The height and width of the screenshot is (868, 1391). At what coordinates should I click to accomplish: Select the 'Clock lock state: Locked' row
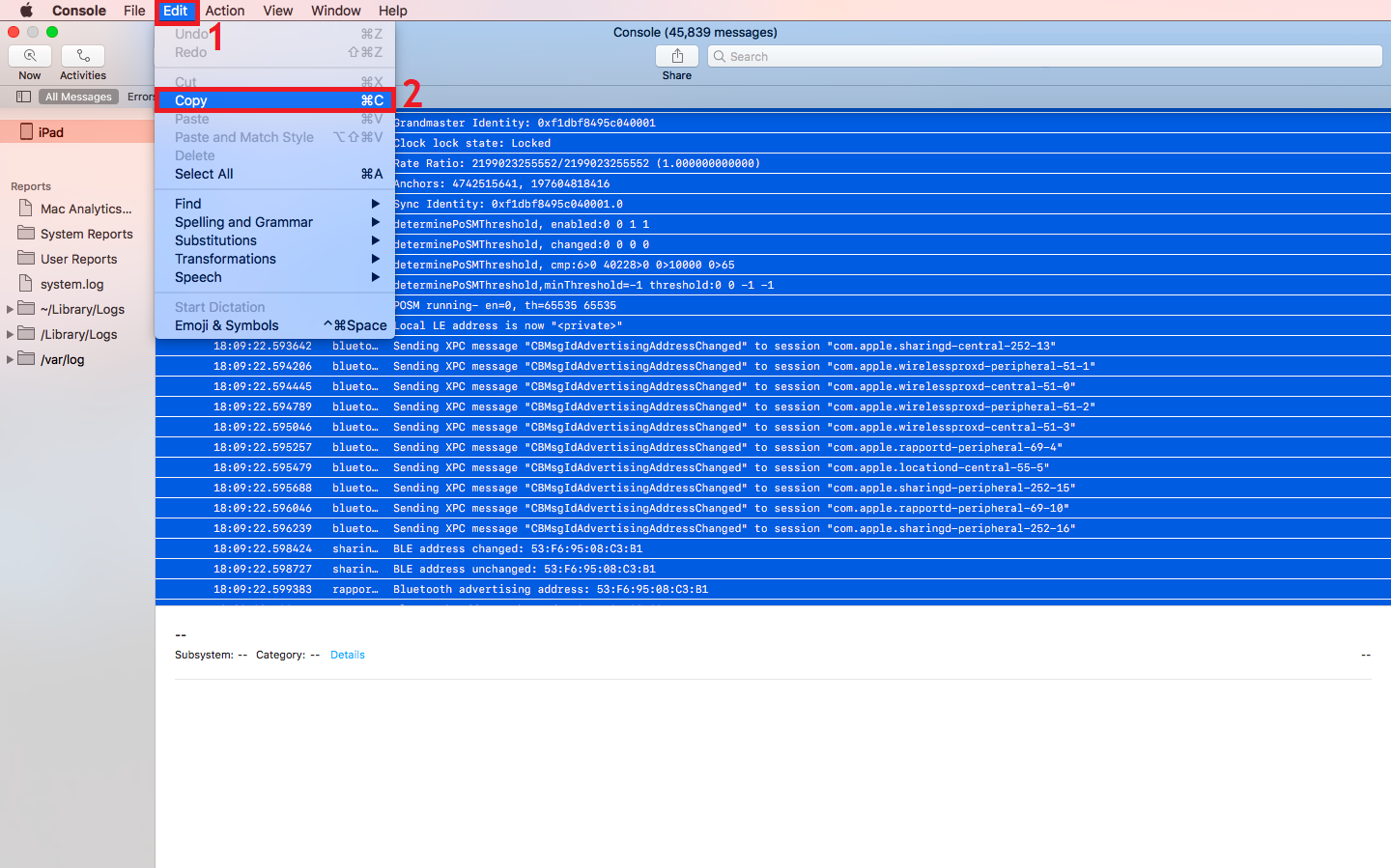coord(893,143)
